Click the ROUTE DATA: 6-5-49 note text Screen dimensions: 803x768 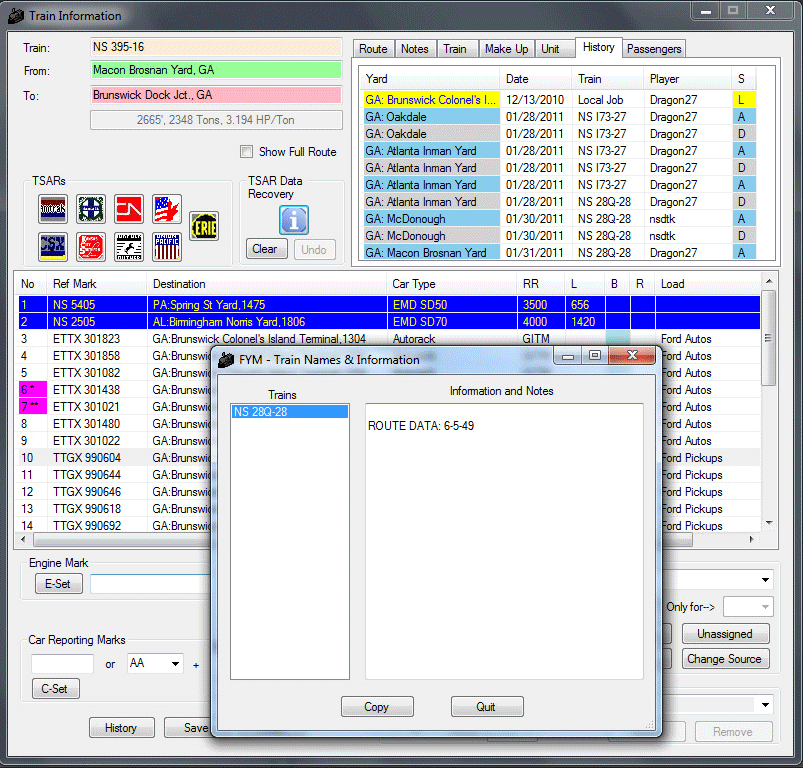point(421,426)
